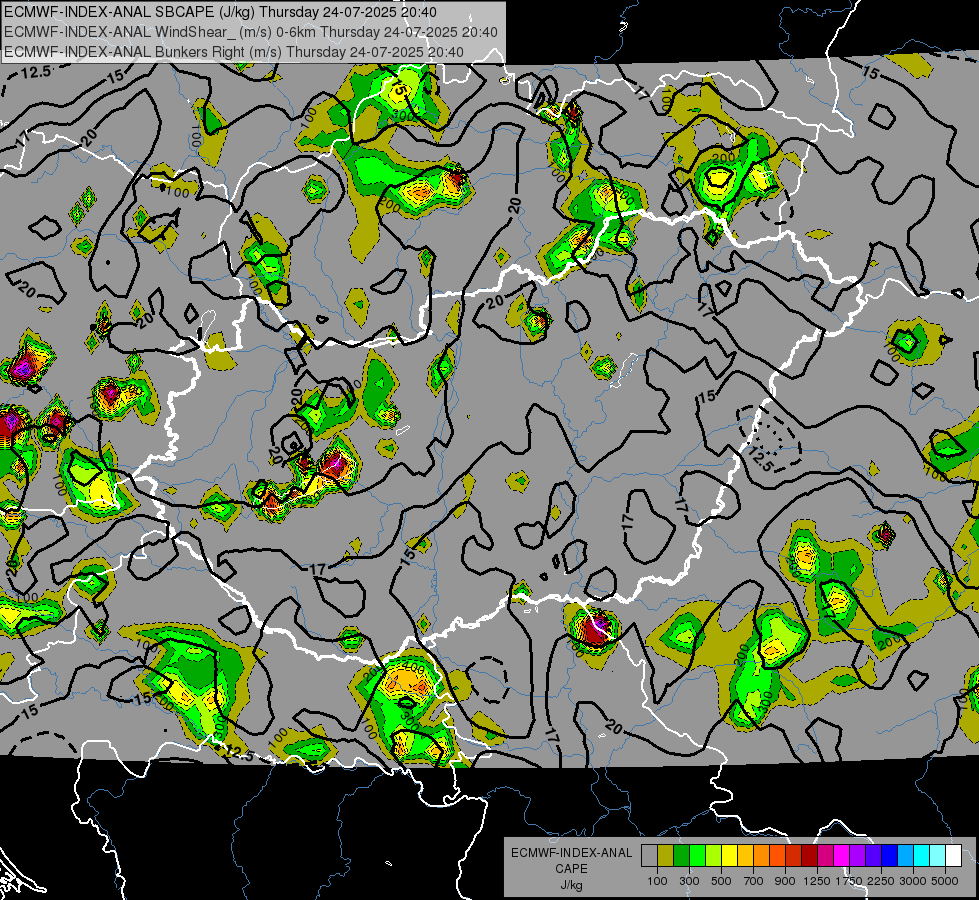This screenshot has width=979, height=900.
Task: Click the red legend swatch after 900
Action: (x=794, y=856)
